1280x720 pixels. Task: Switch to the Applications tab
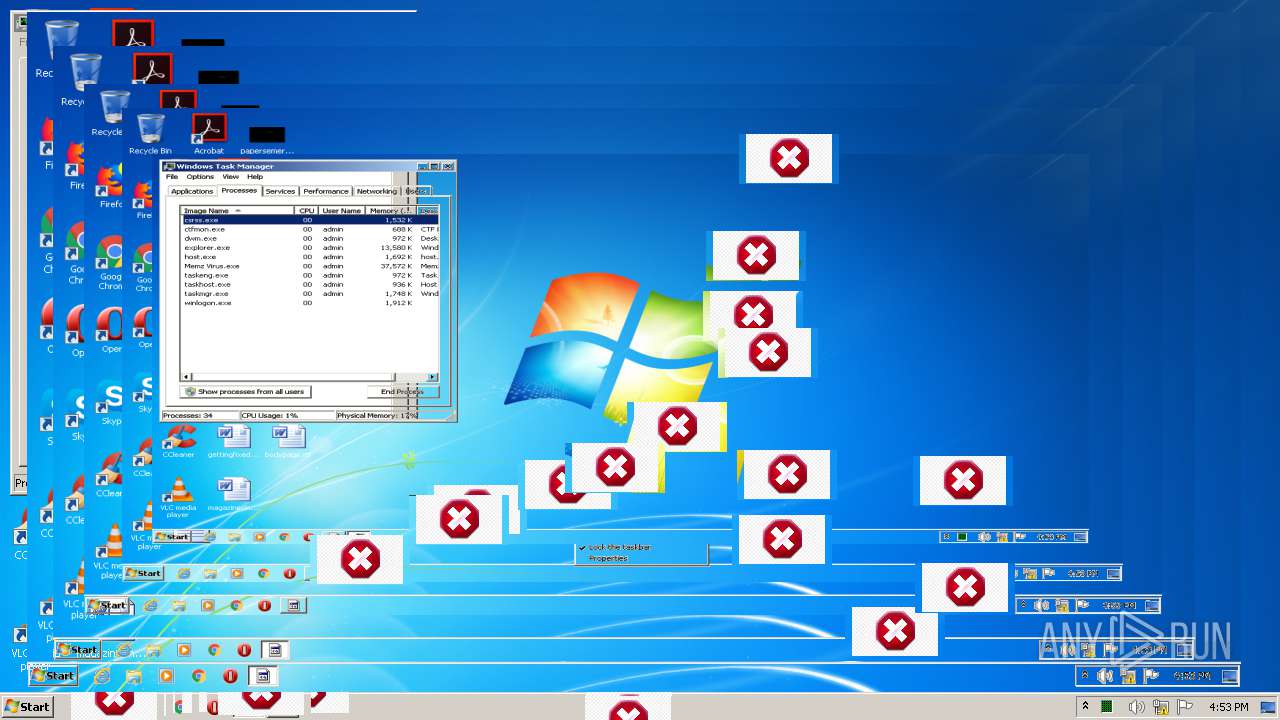pos(191,191)
